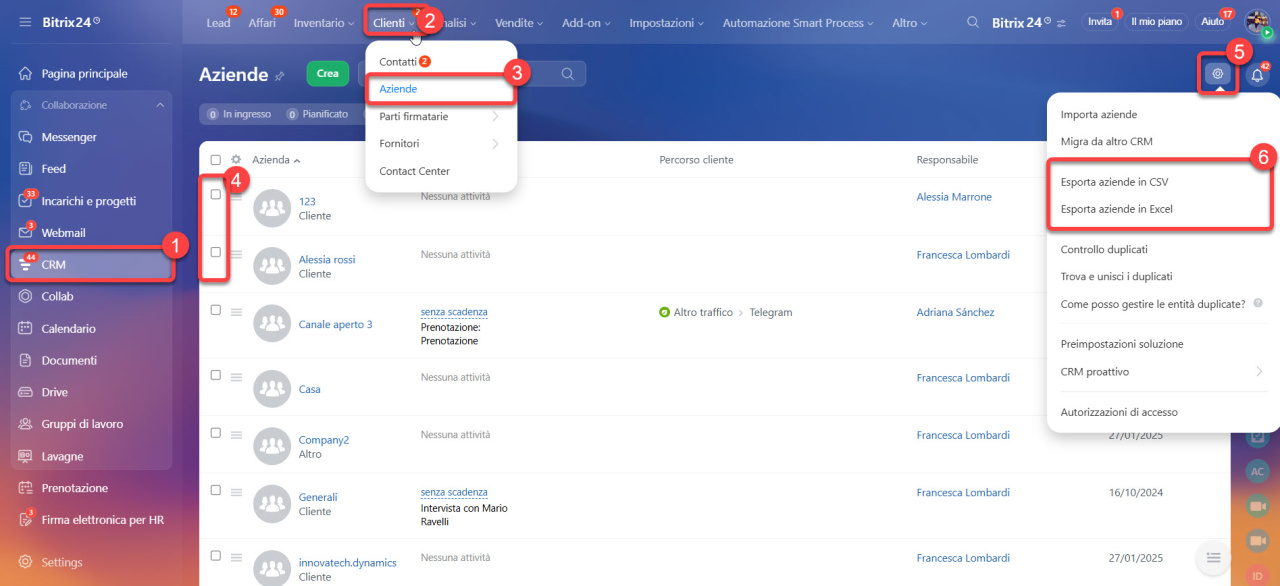This screenshot has height=586, width=1280.
Task: Sort by the Azienda column header
Action: tap(276, 160)
